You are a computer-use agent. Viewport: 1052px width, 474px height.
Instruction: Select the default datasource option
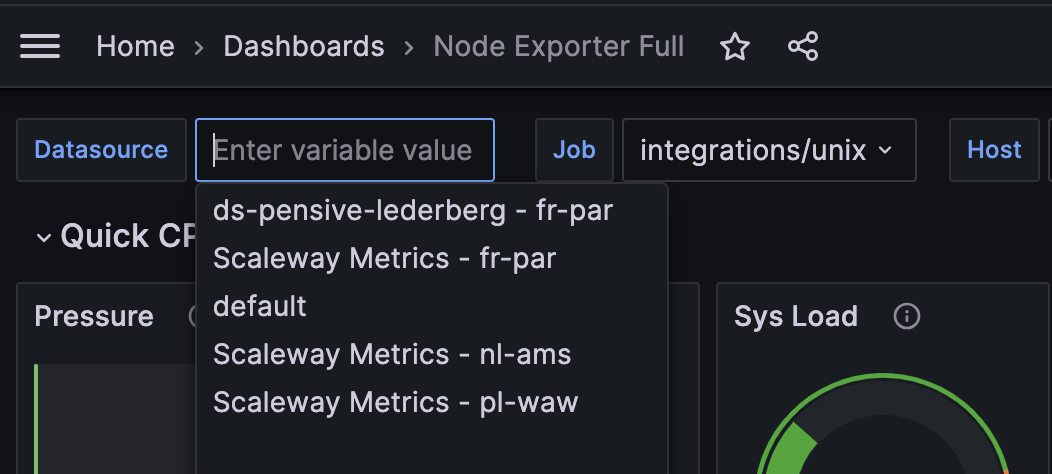pyautogui.click(x=260, y=306)
